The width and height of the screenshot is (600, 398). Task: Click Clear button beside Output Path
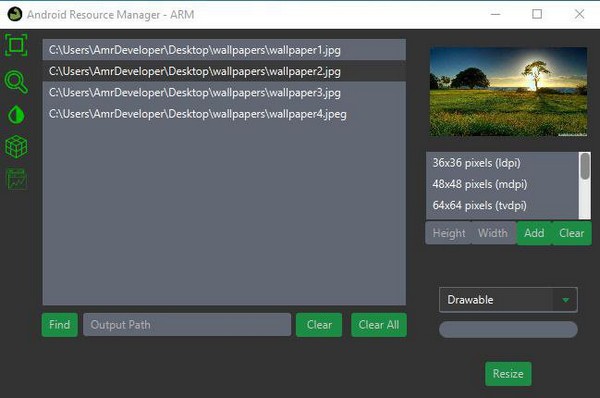319,325
